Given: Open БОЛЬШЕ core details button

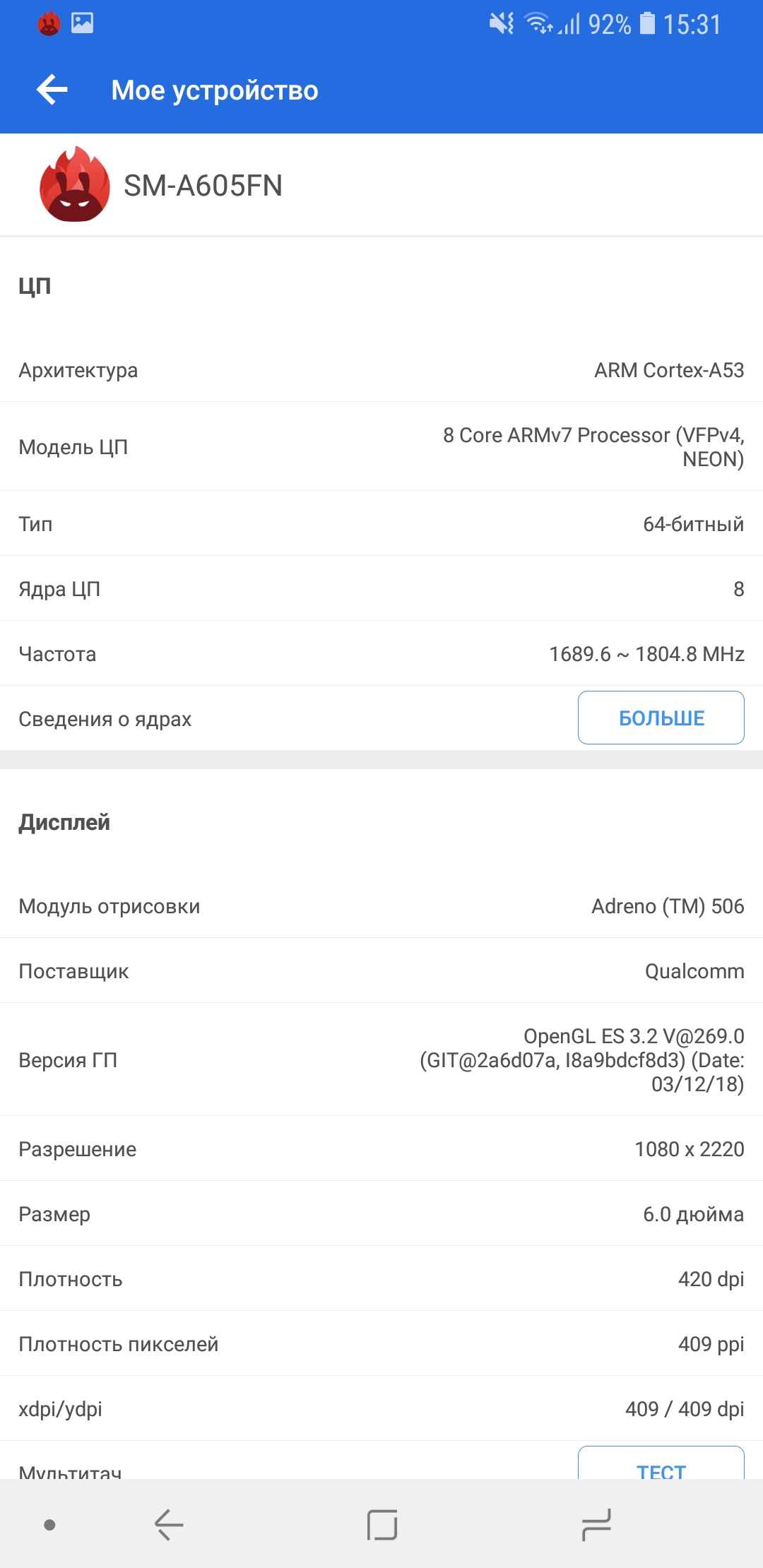Looking at the screenshot, I should pyautogui.click(x=661, y=718).
